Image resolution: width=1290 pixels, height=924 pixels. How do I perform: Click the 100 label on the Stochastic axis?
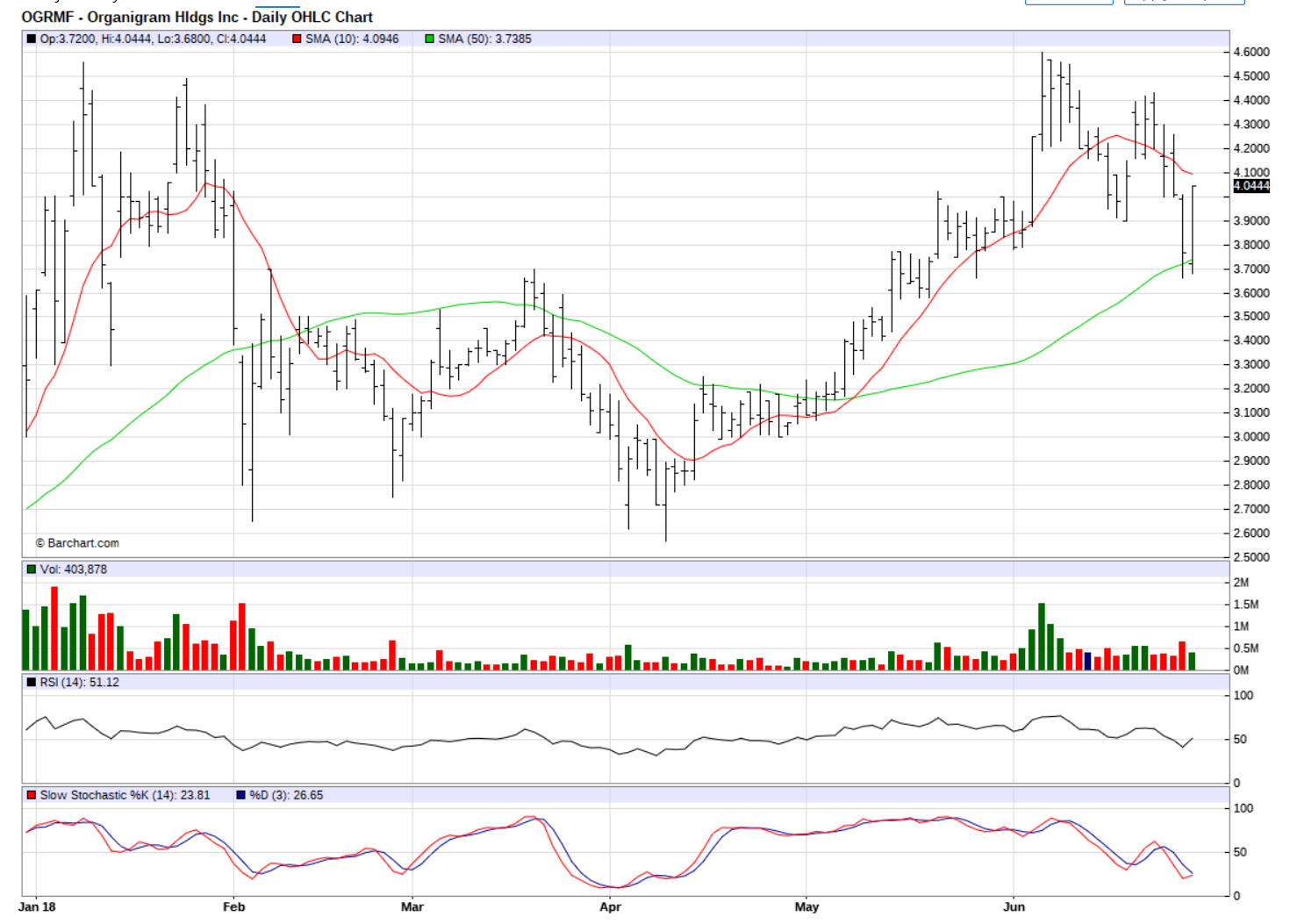[x=1243, y=808]
